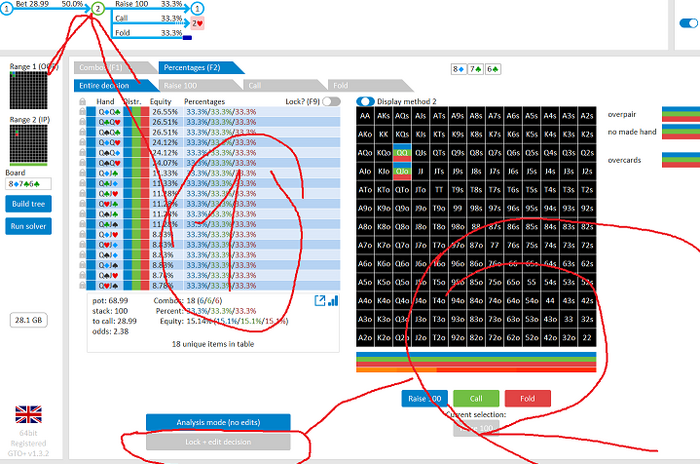Screen dimensions: 700x464
Task: Open the Fold tab
Action: click(366, 85)
